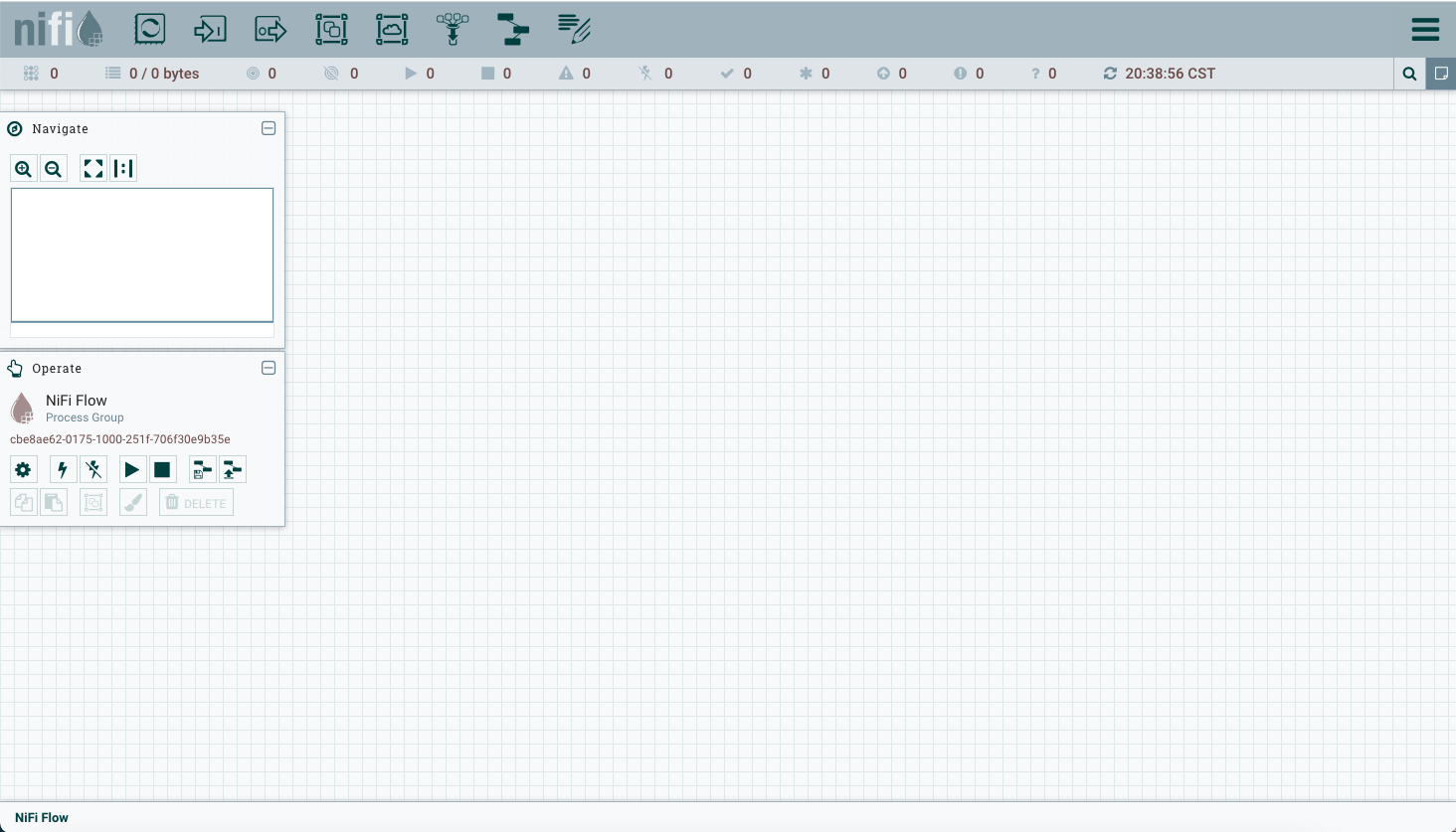Select the Template toolbar icon
Screen dimensions: 1456x832
513,29
